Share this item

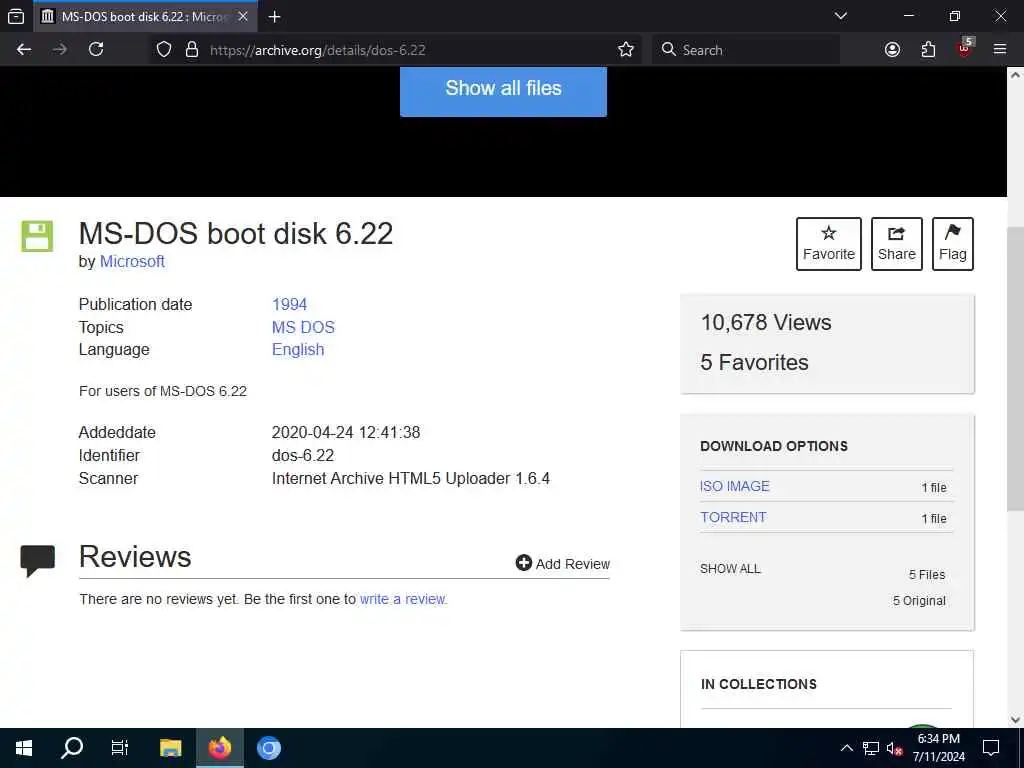897,244
